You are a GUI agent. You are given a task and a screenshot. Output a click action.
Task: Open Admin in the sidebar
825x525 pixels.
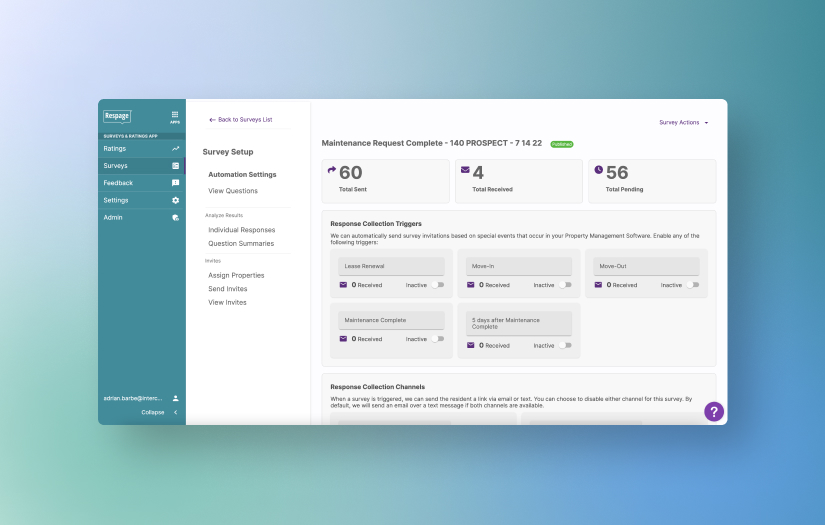click(142, 217)
